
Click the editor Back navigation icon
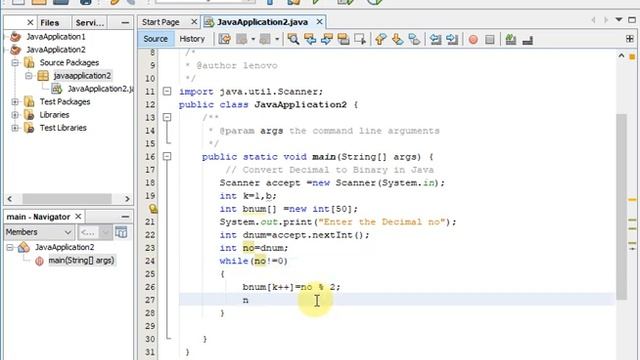242,39
